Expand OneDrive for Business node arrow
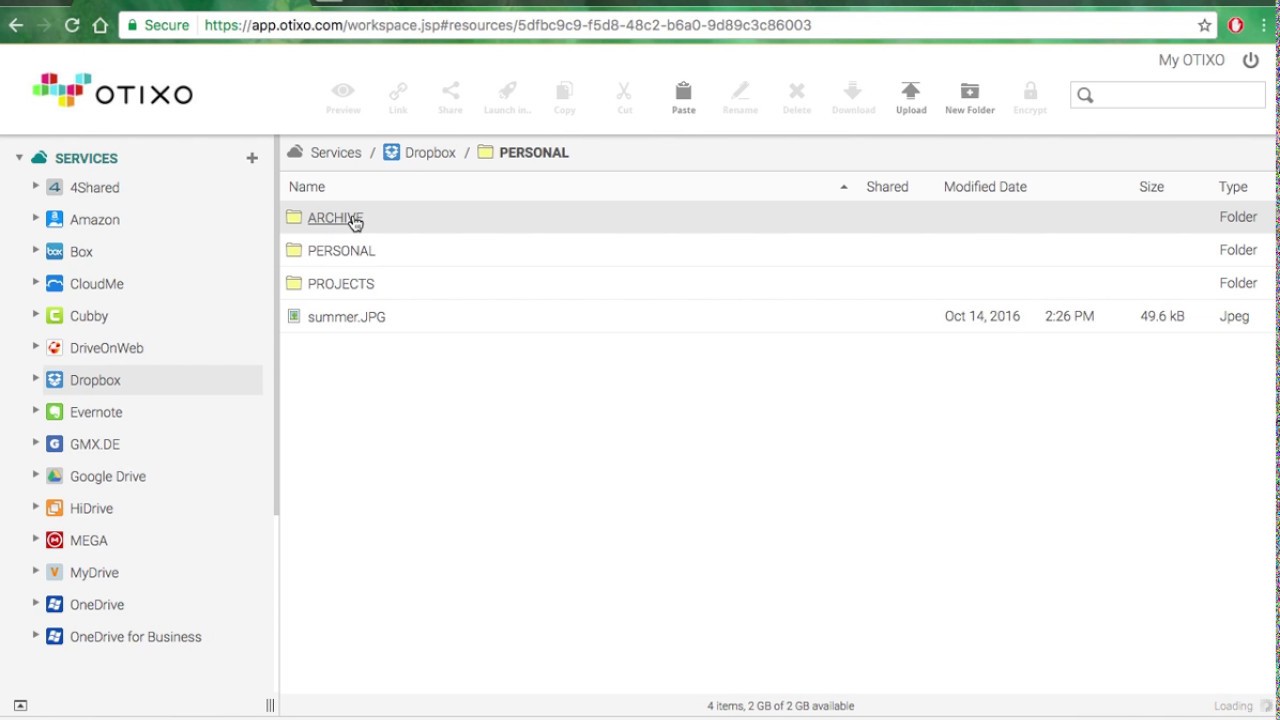This screenshot has width=1280, height=720. [x=35, y=635]
